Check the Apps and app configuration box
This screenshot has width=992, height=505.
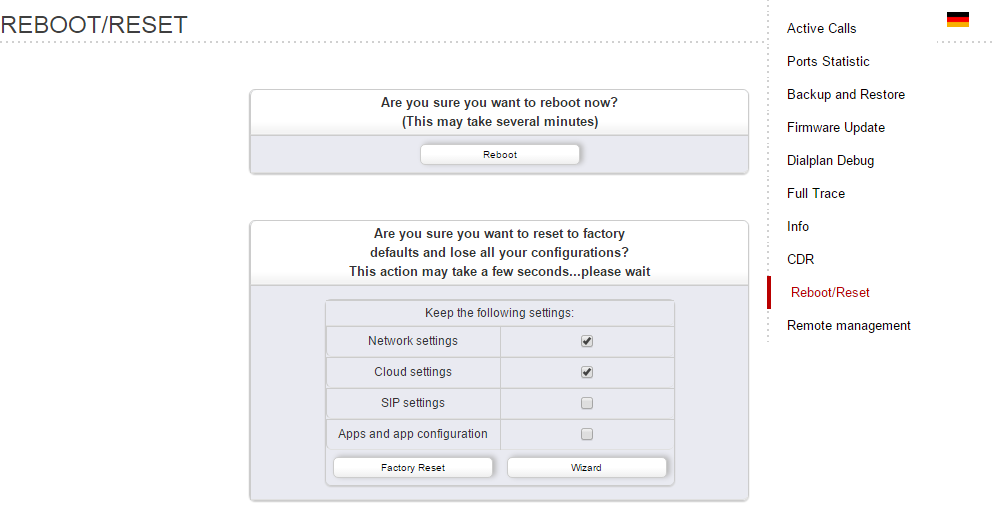pyautogui.click(x=587, y=434)
